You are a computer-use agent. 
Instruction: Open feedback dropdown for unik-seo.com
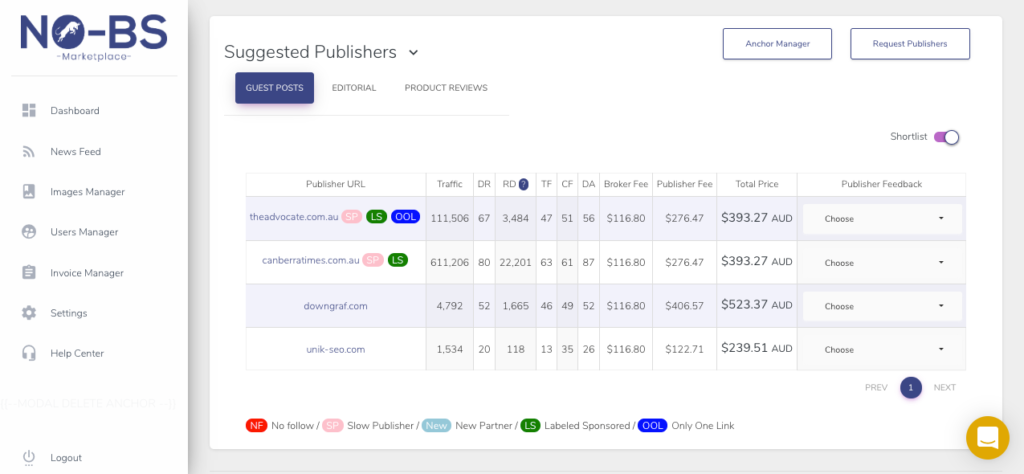(882, 349)
